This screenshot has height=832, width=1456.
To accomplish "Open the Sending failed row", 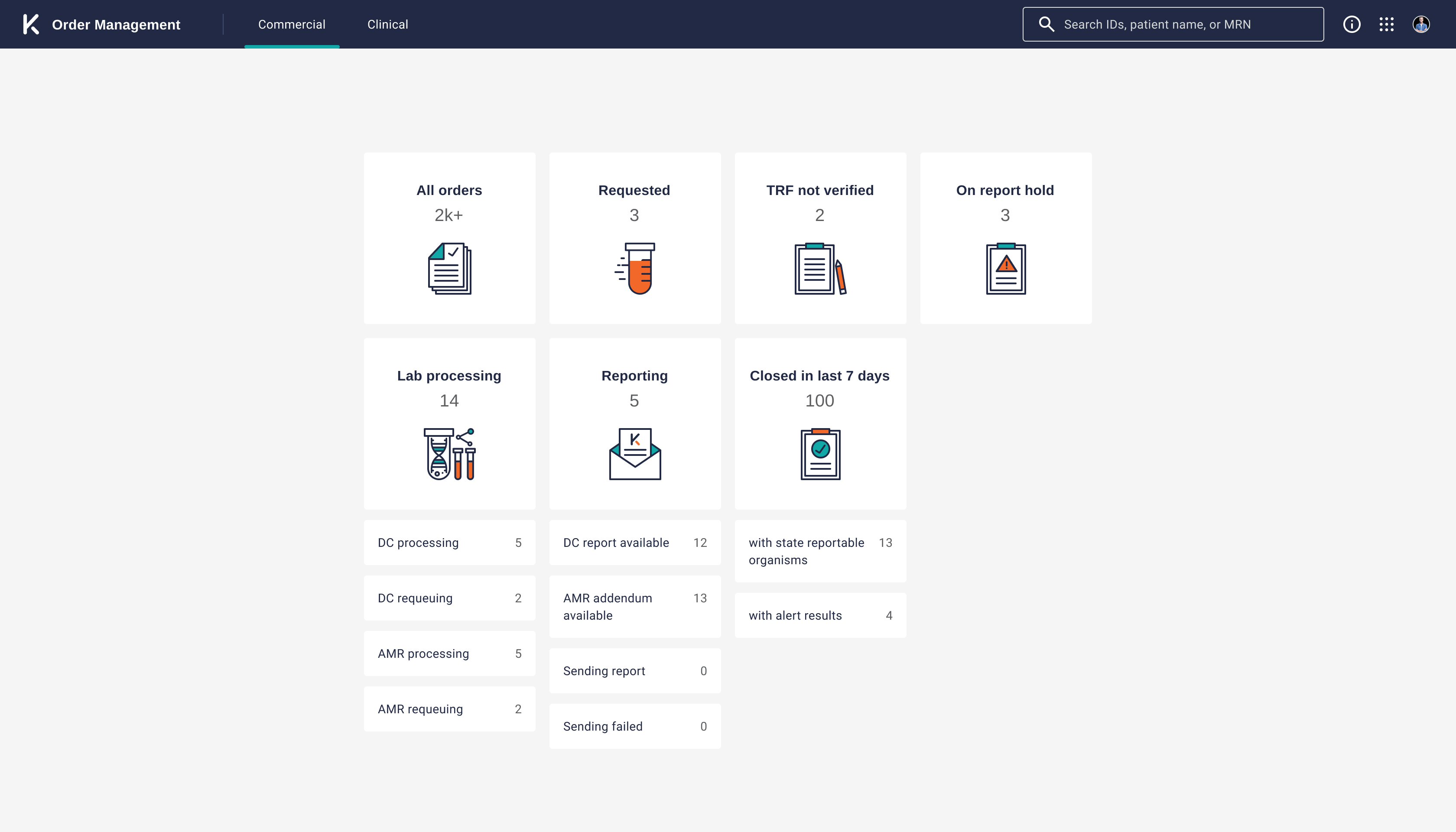I will [x=635, y=726].
